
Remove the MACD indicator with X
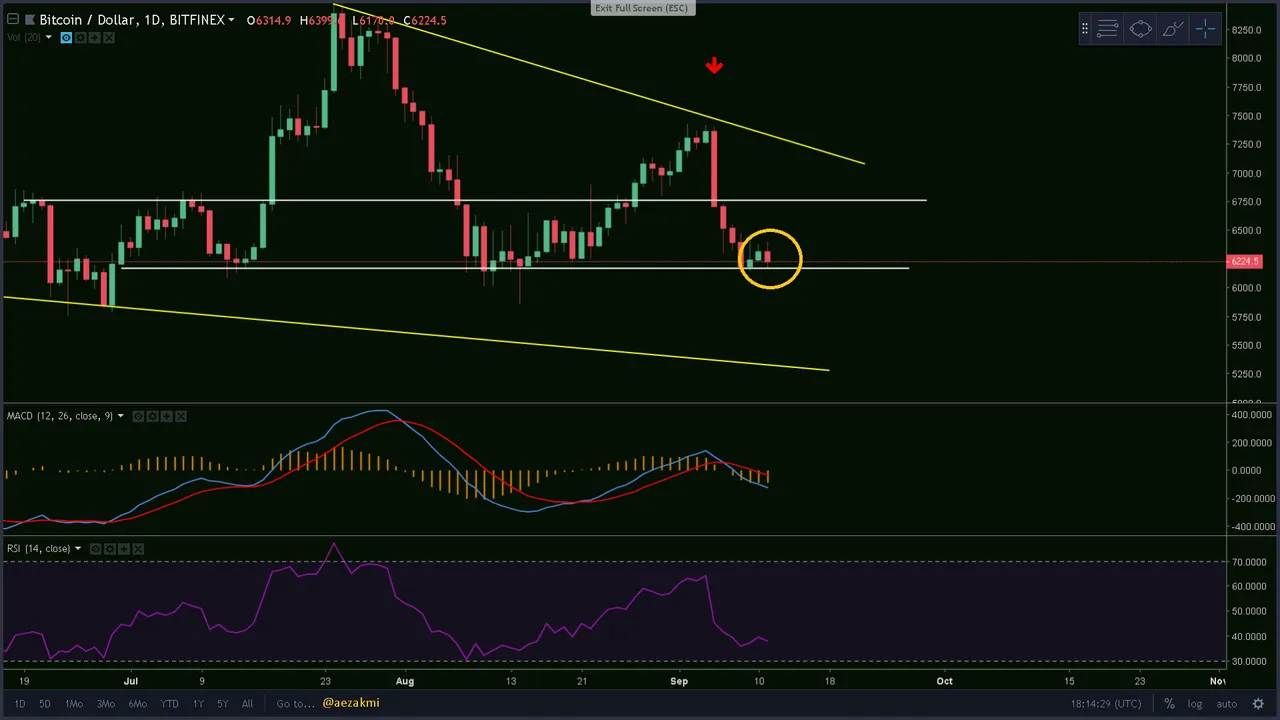click(x=181, y=416)
